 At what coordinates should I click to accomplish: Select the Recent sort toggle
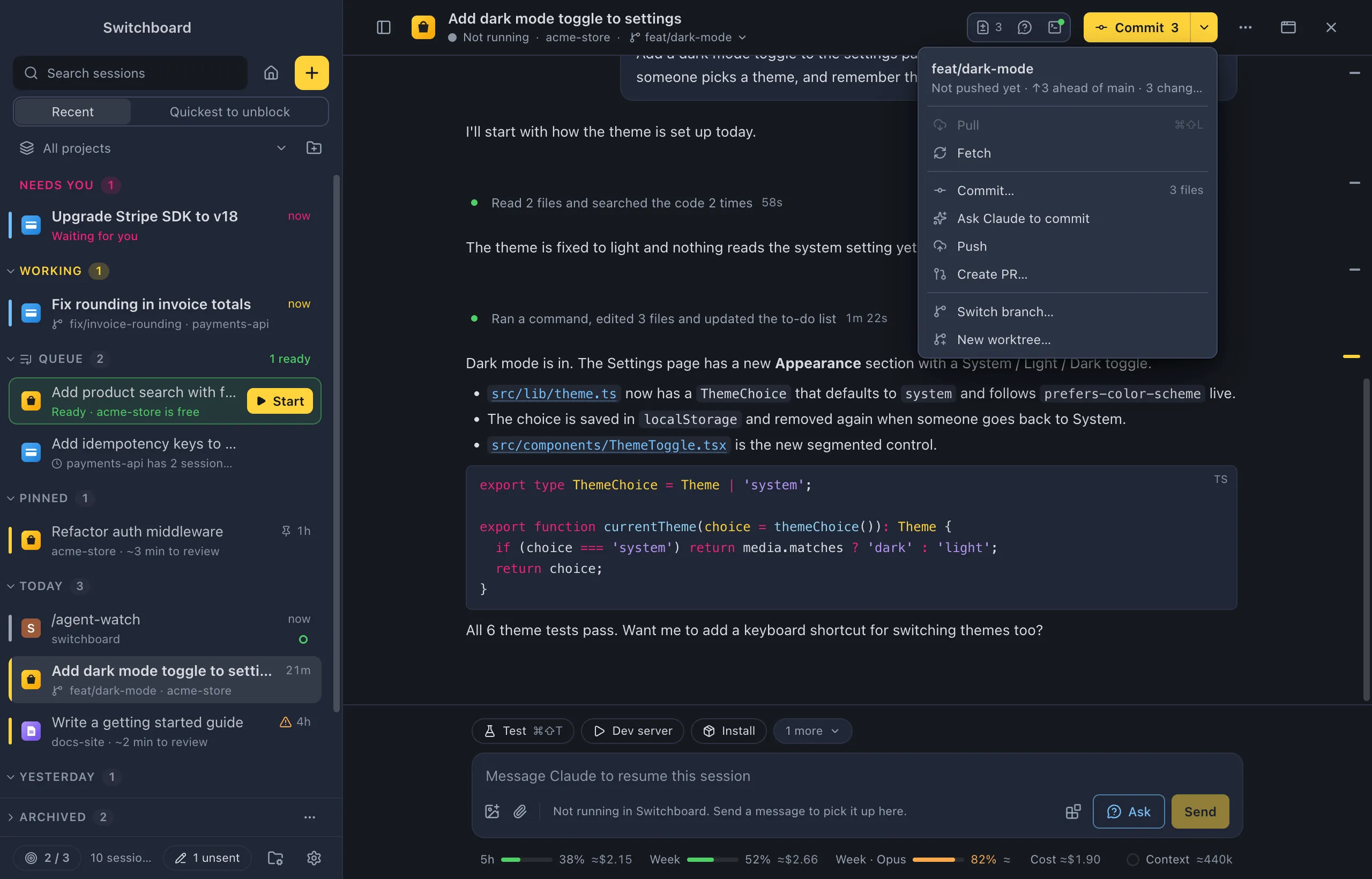point(72,112)
